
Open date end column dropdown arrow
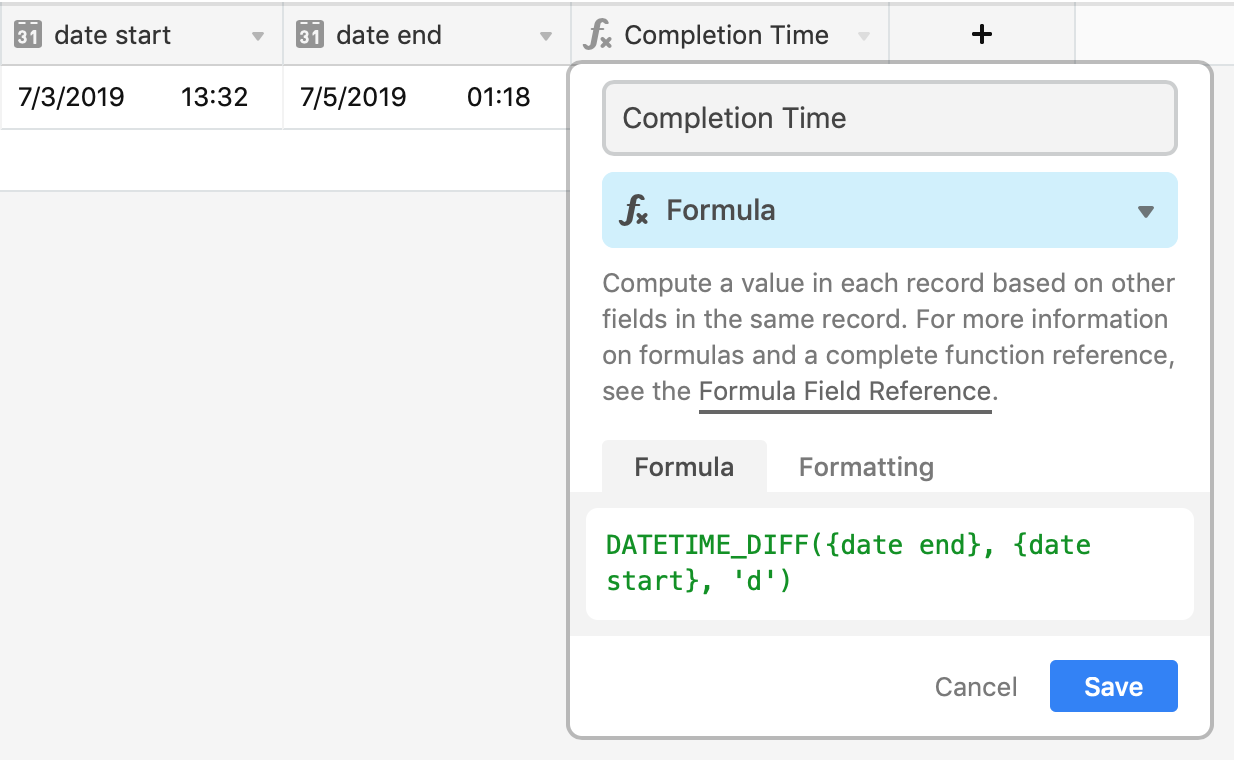click(x=546, y=37)
